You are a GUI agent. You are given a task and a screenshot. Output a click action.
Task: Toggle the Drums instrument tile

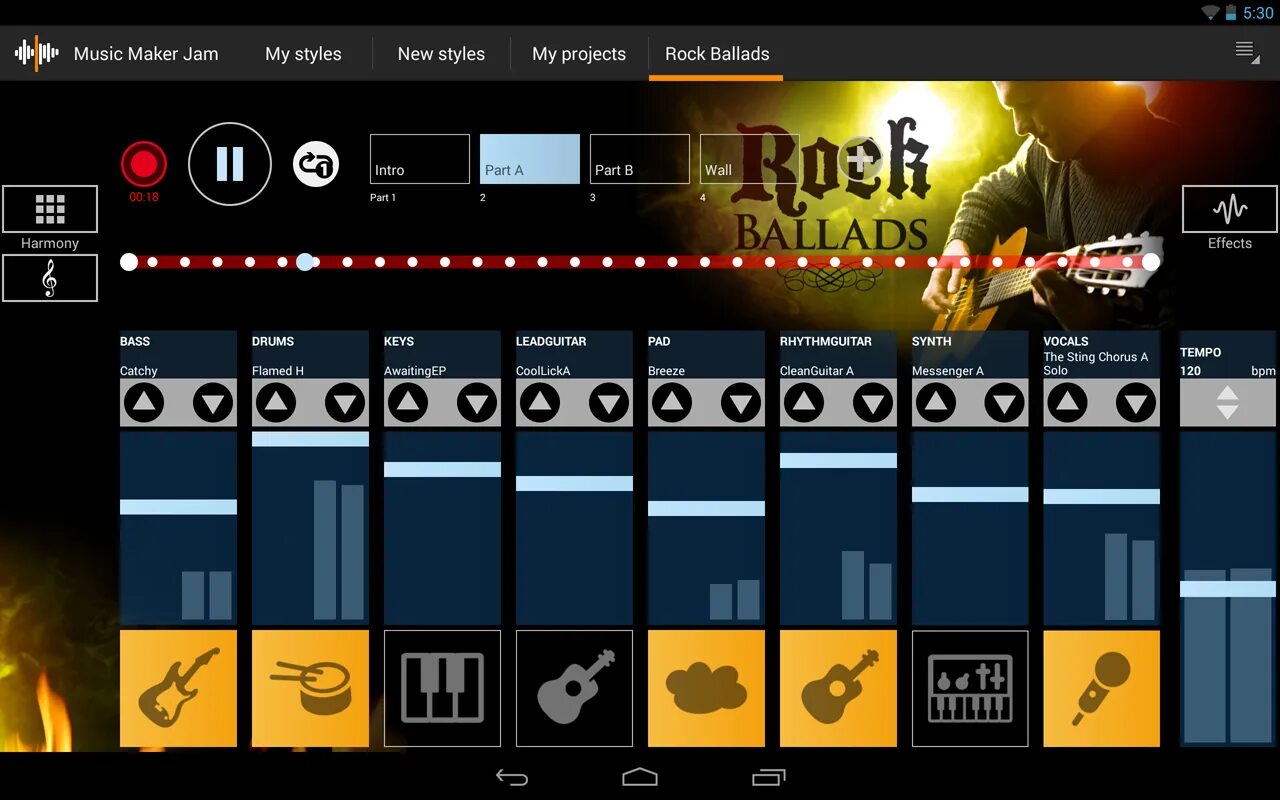point(310,688)
